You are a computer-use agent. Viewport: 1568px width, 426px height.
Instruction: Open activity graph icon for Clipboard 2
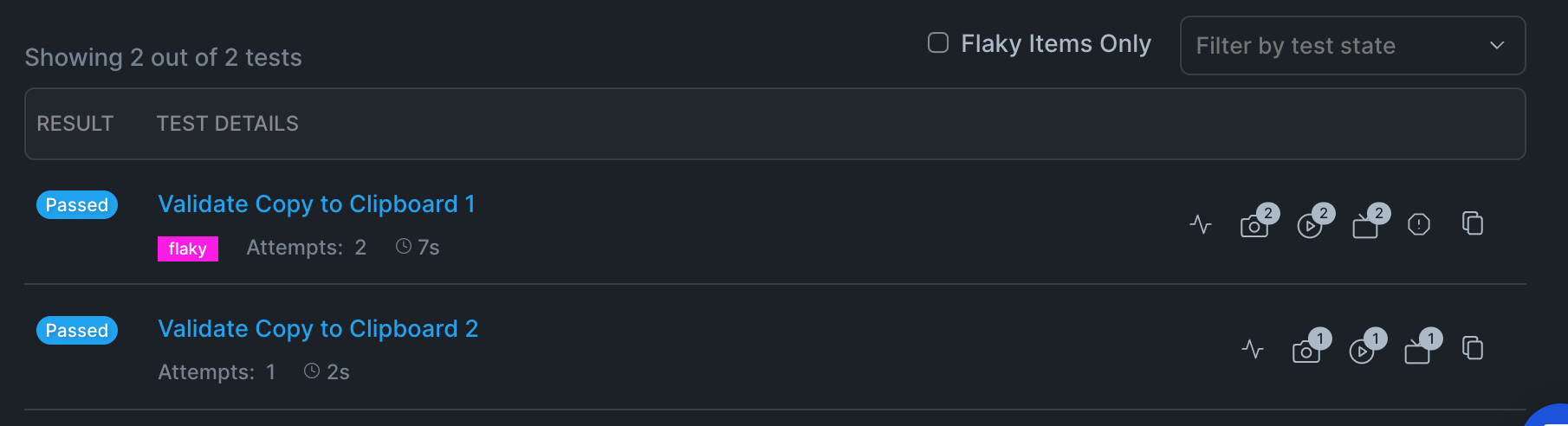point(1253,350)
